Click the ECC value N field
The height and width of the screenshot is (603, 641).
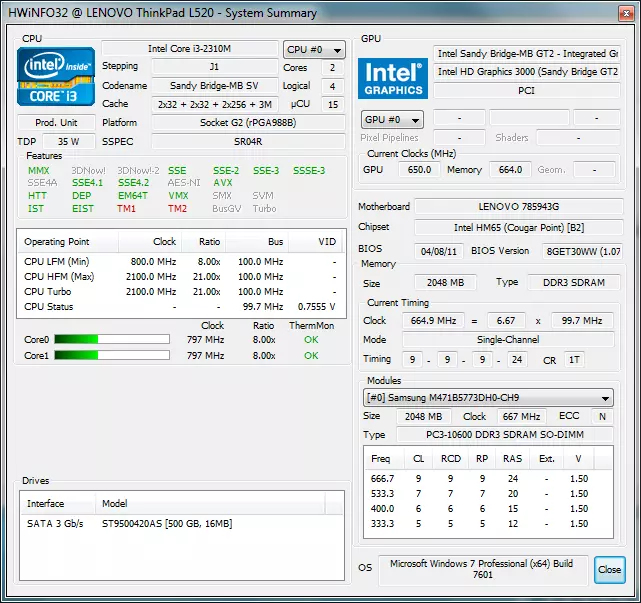[602, 416]
